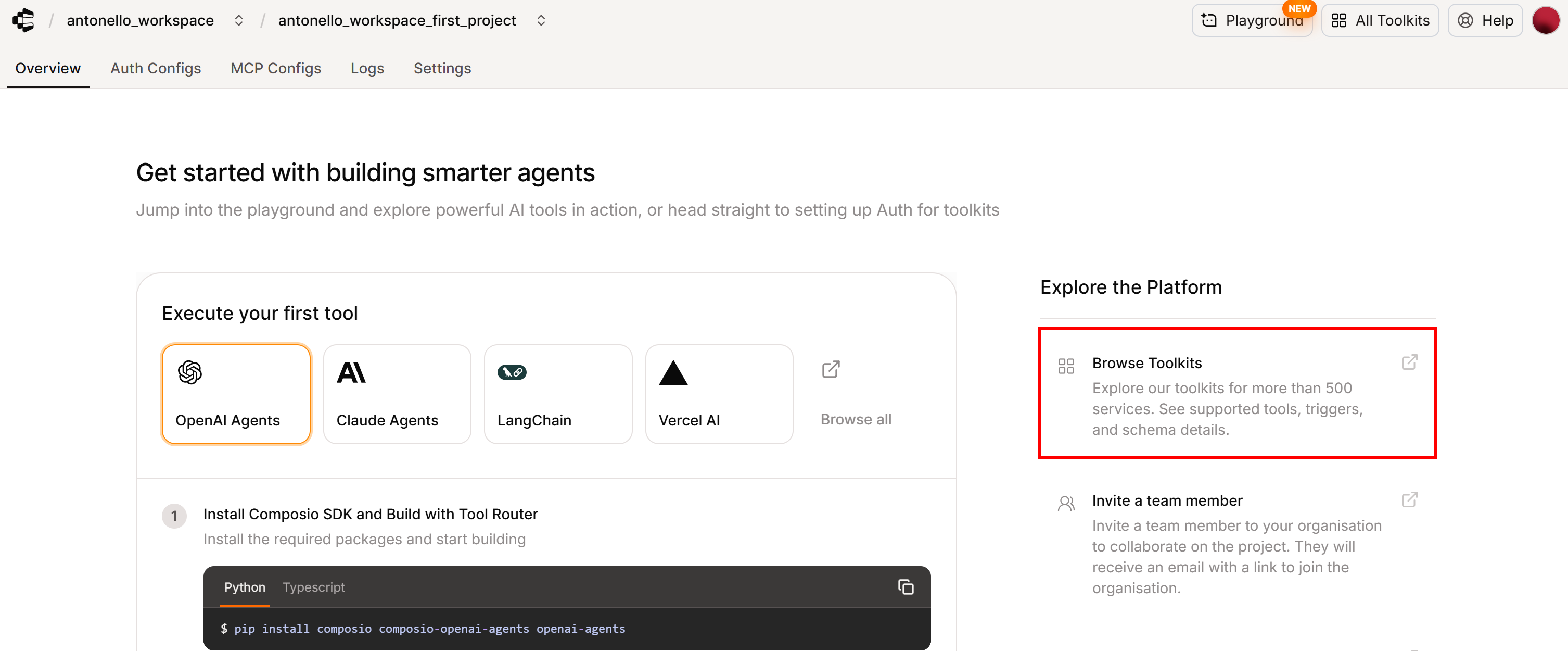The height and width of the screenshot is (651, 1568).
Task: Open the user avatar menu
Action: coord(1547,20)
